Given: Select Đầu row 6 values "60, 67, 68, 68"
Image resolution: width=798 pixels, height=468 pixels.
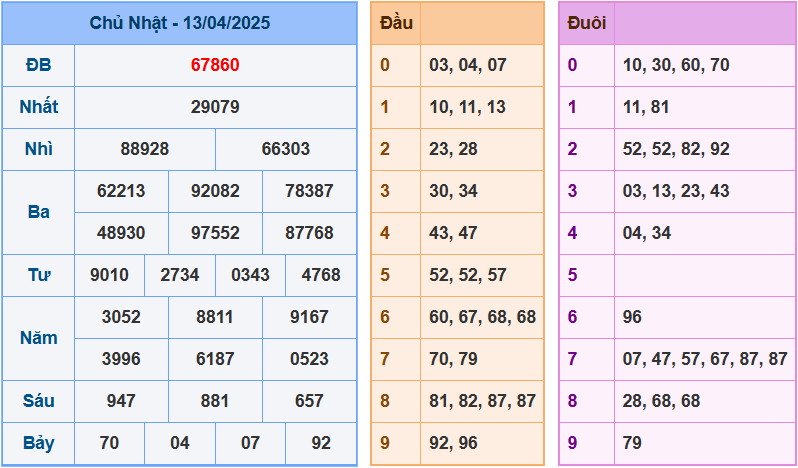Looking at the screenshot, I should click(x=482, y=317).
